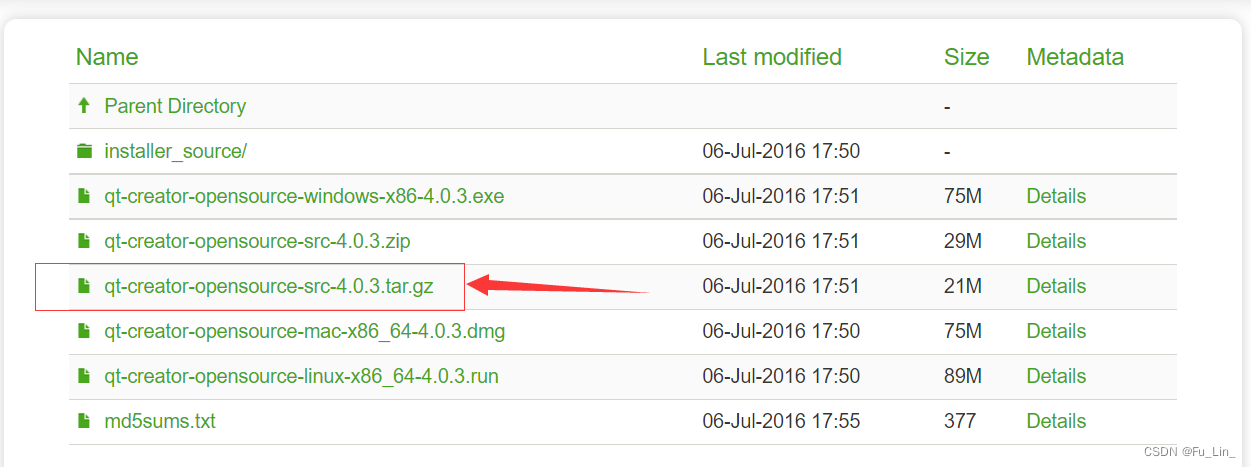Download the qt-creator linux-x86_64 .run file
1251x467 pixels.
click(x=301, y=377)
